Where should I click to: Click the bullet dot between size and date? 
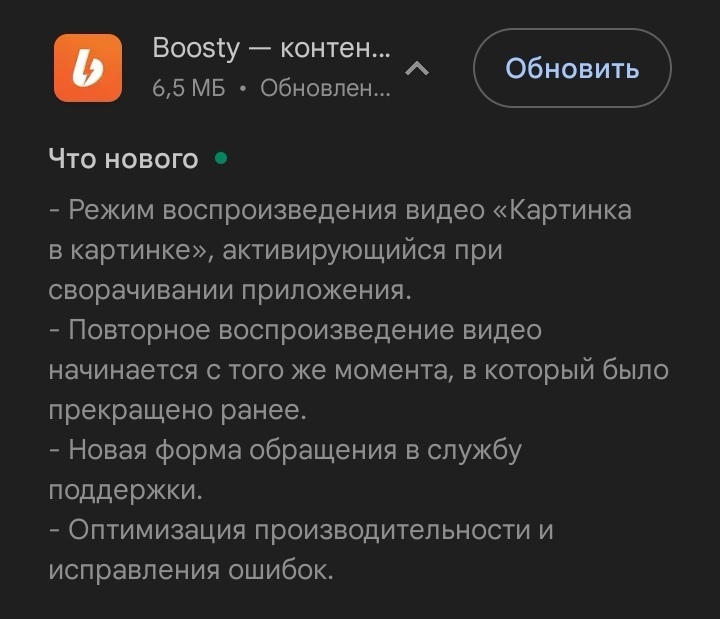click(x=242, y=88)
